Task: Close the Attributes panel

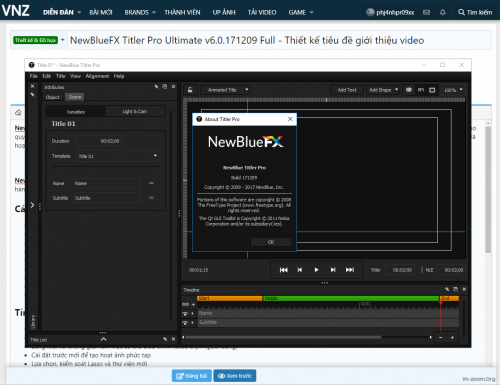Action: click(x=173, y=87)
